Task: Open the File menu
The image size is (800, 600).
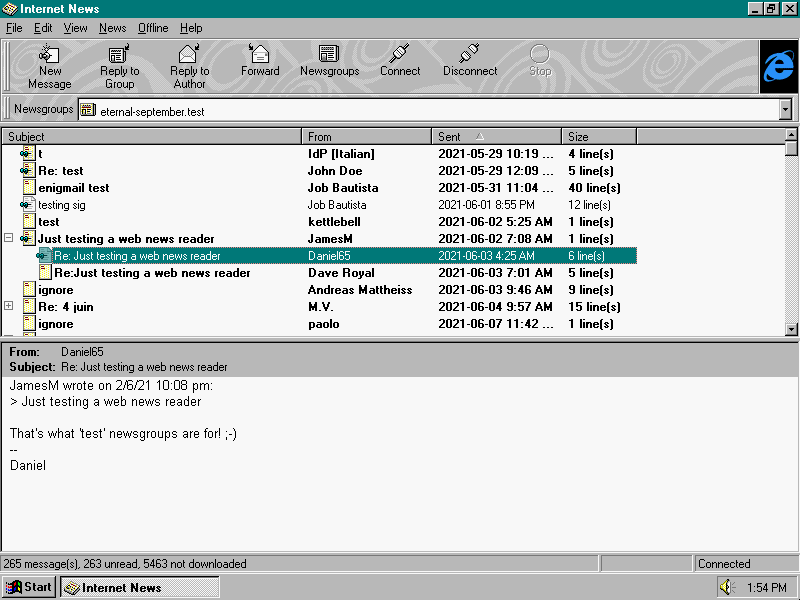Action: 14,28
